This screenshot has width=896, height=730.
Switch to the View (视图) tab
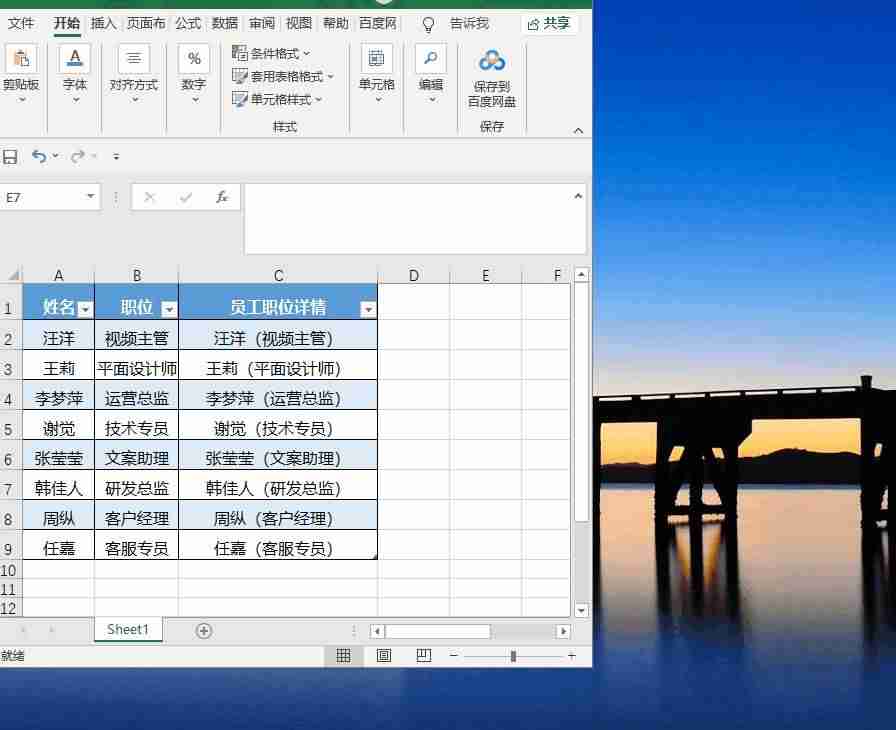click(299, 23)
